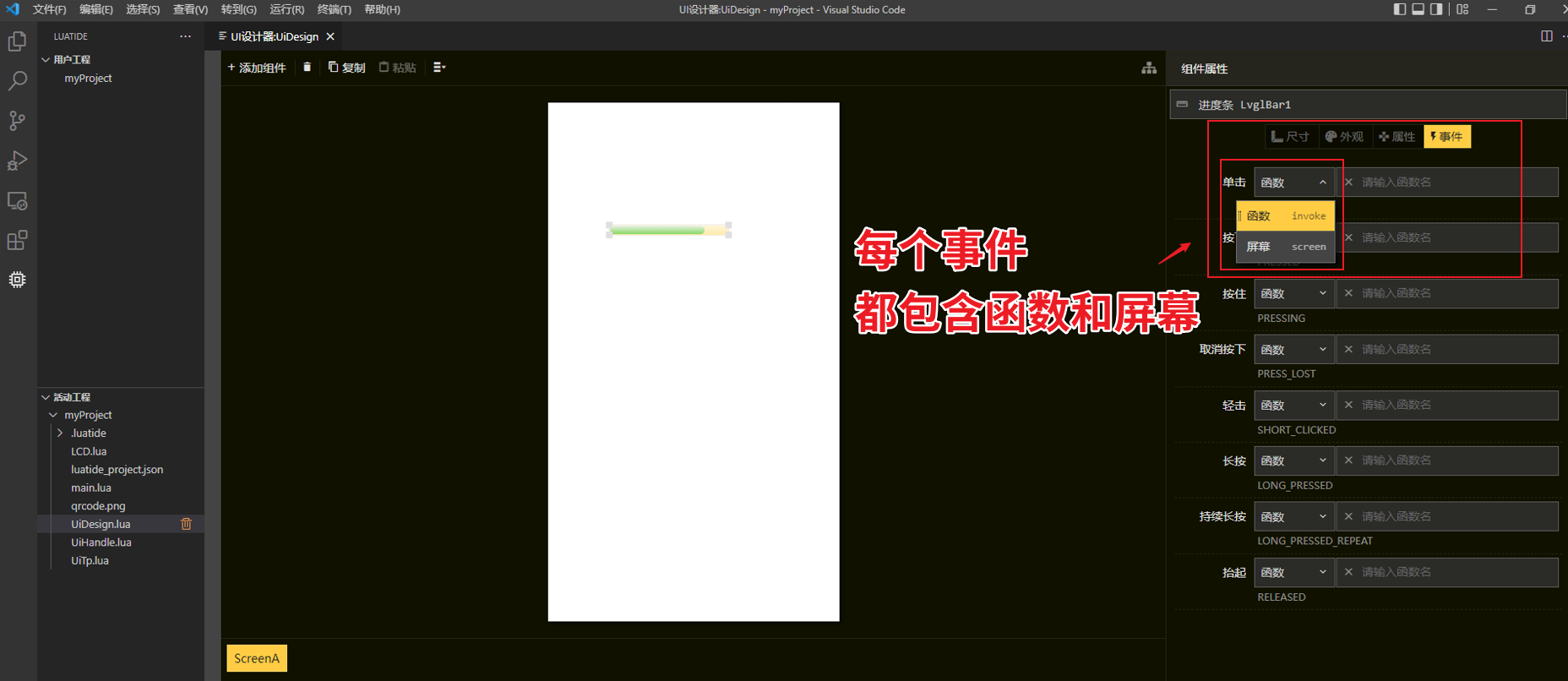Toggle the secondary side bar
Screen dimensions: 1568x681
[x=1436, y=9]
